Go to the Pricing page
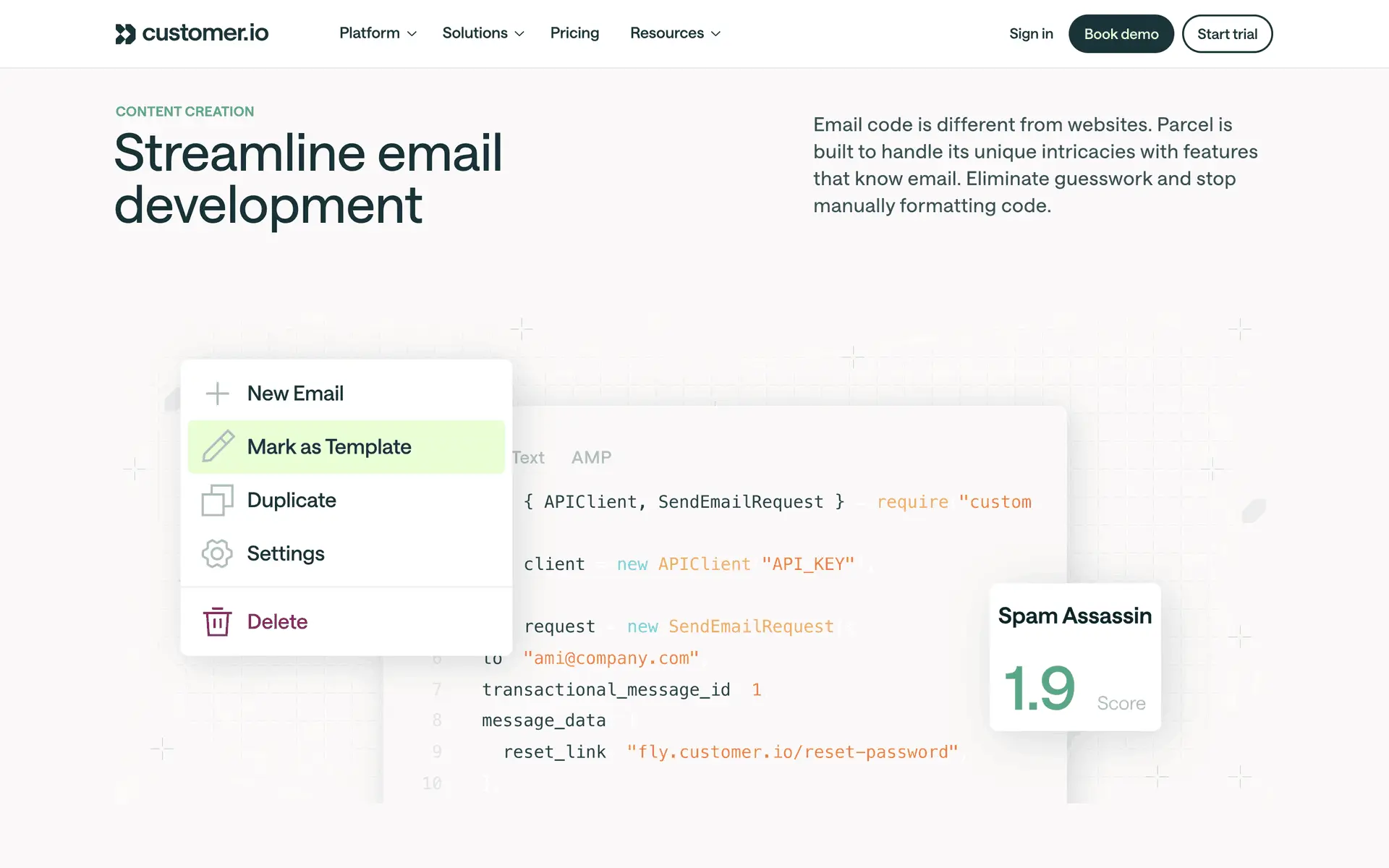The height and width of the screenshot is (868, 1389). coord(574,33)
